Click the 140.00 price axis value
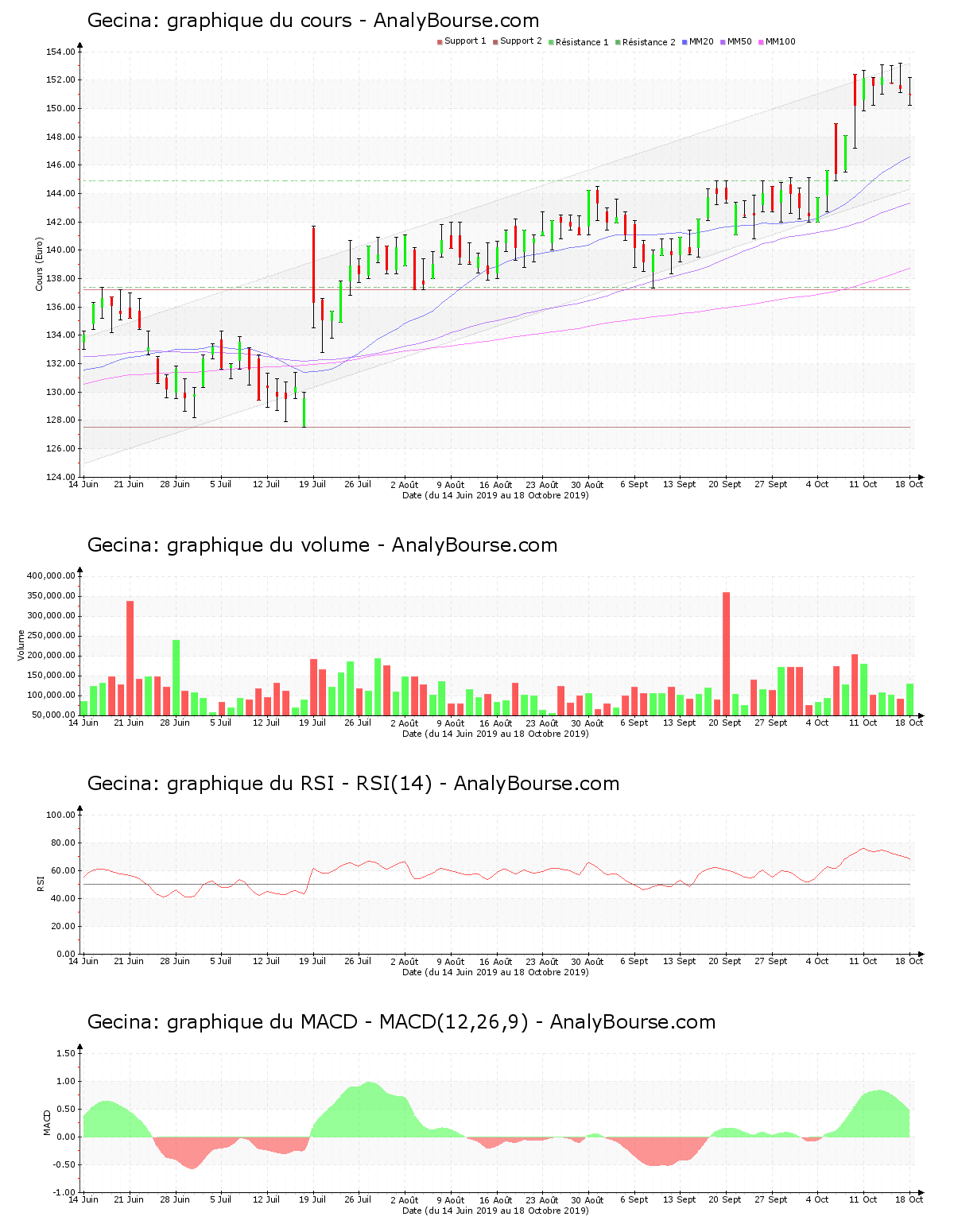This screenshot has height=1232, width=954. [x=60, y=250]
